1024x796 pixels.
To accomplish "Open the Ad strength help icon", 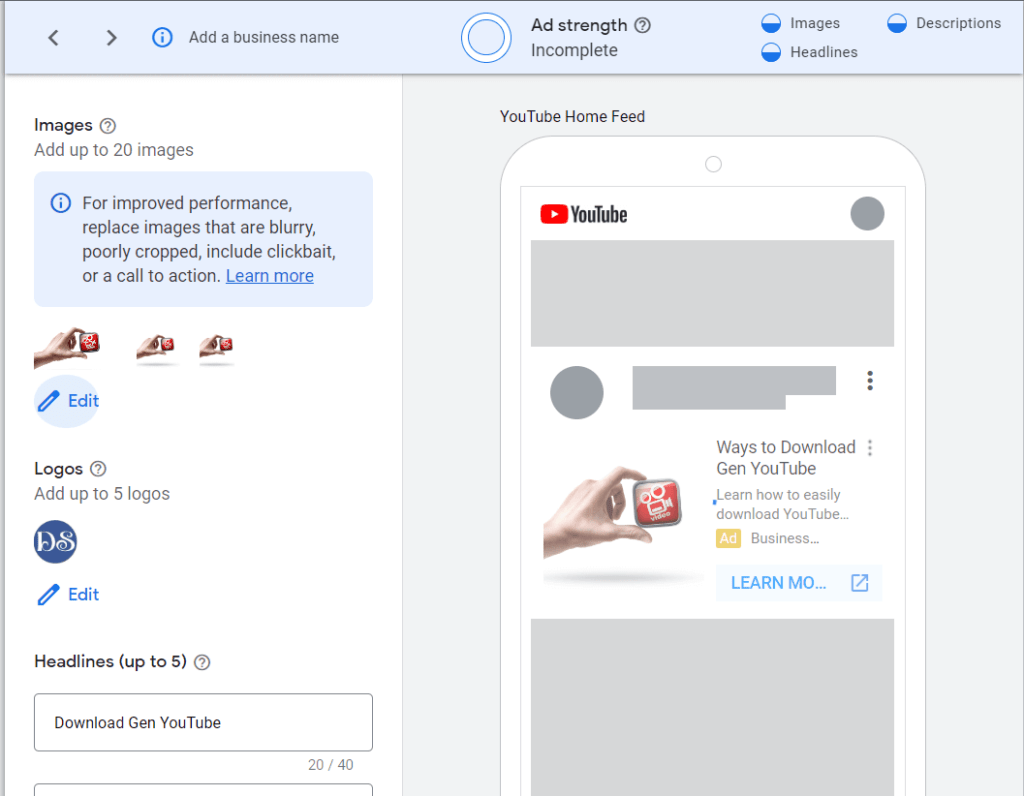I will tap(643, 25).
